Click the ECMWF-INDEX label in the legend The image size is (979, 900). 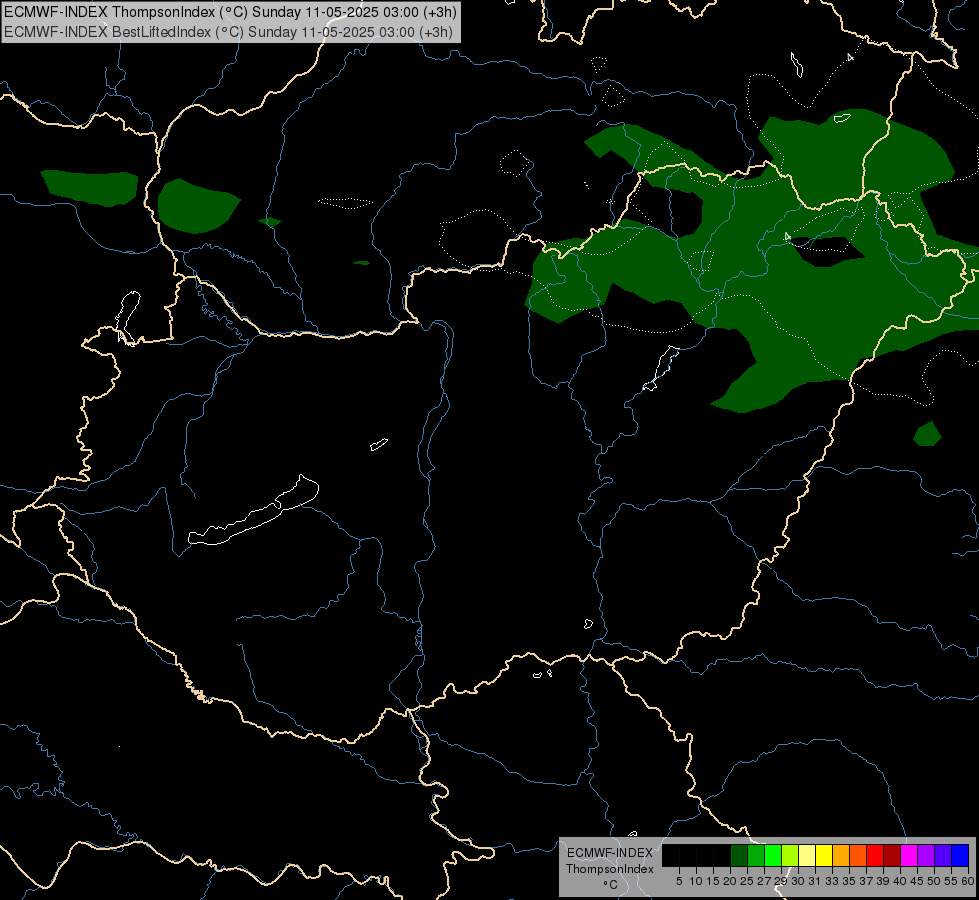pyautogui.click(x=610, y=853)
